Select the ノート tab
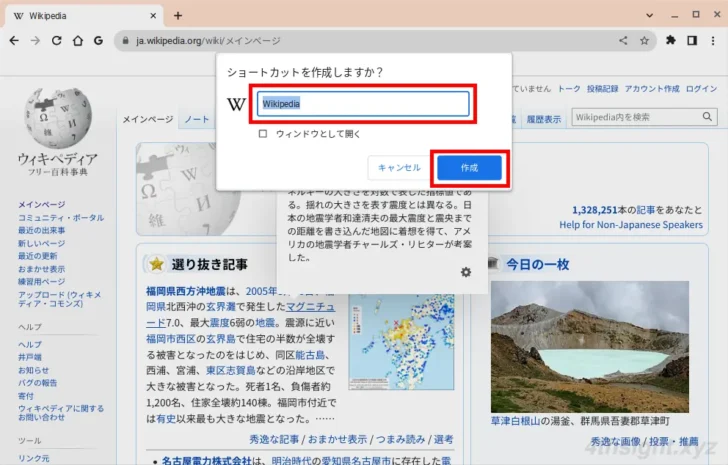The width and height of the screenshot is (728, 465). point(197,119)
